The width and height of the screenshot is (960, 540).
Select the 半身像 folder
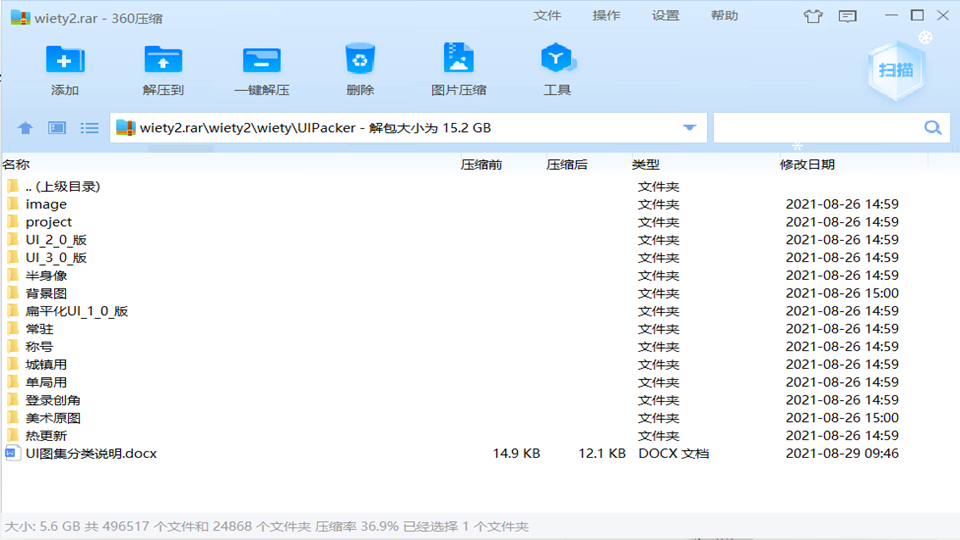pyautogui.click(x=480, y=276)
